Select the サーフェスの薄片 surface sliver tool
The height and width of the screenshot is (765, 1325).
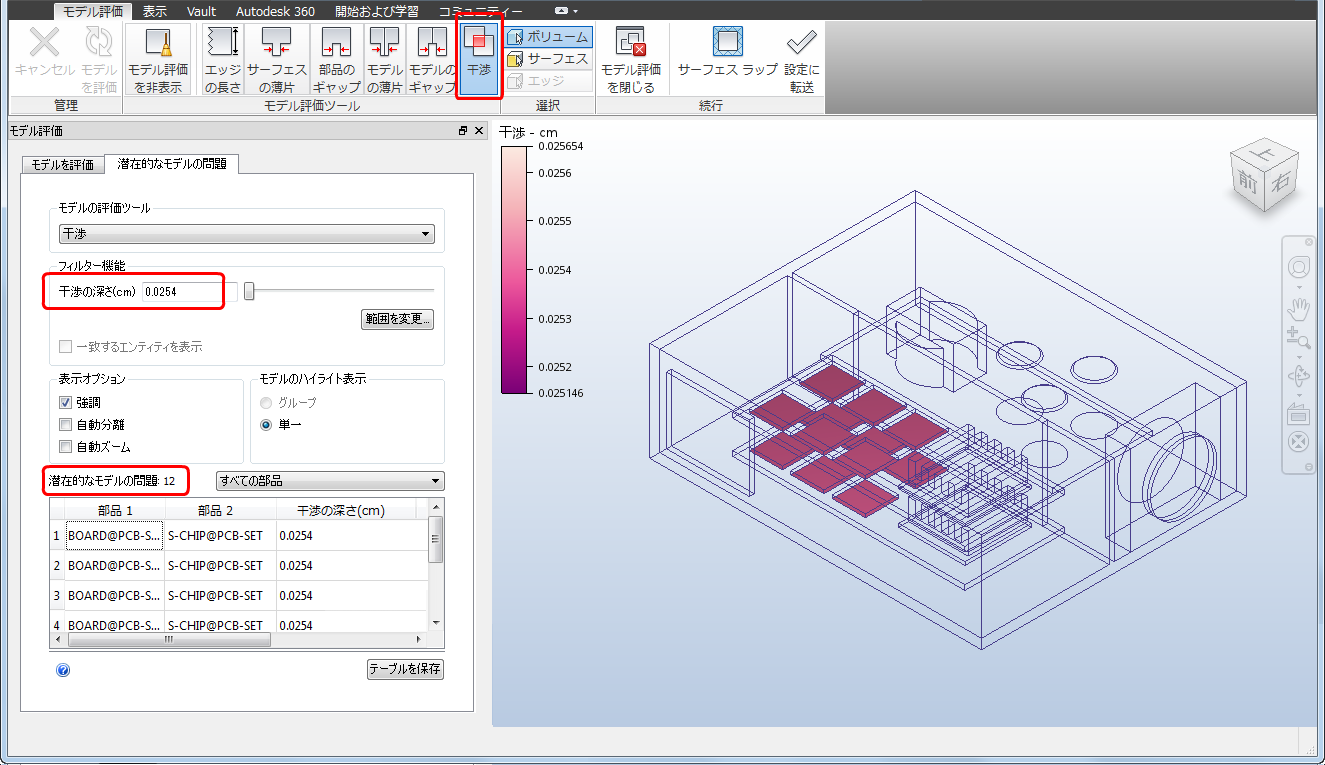pos(276,60)
